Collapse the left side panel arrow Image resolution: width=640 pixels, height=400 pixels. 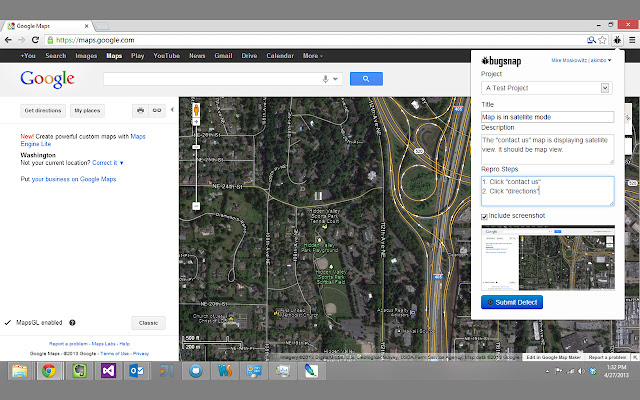(172, 109)
